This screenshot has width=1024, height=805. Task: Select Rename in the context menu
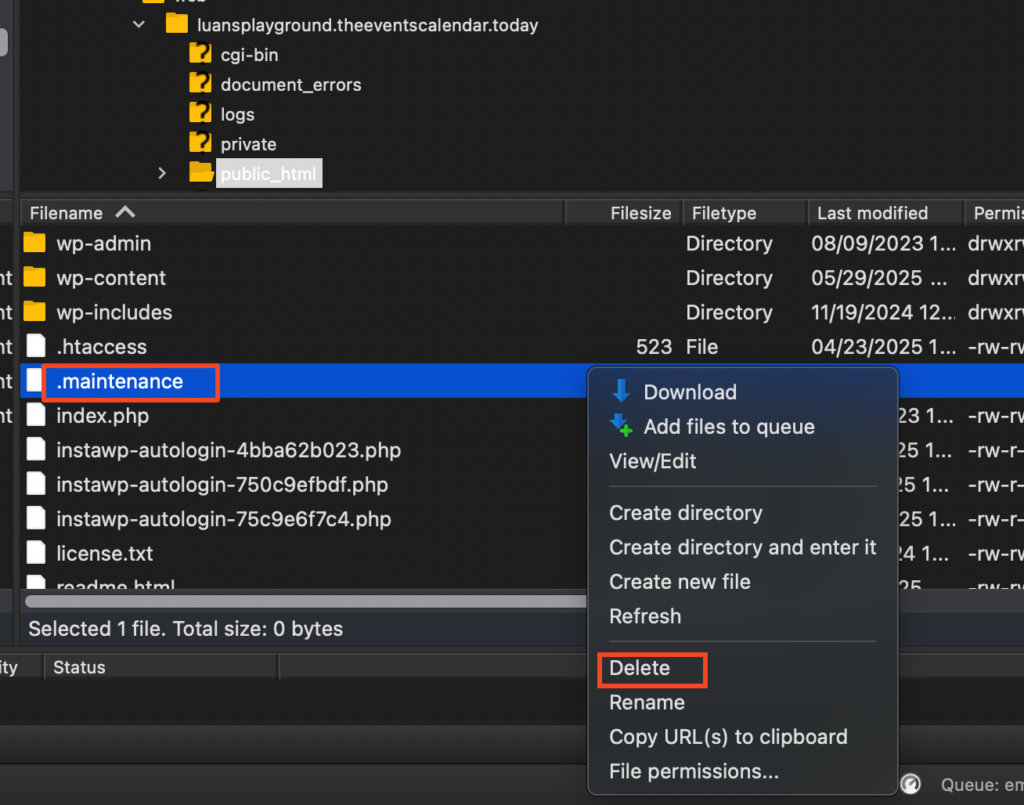(x=647, y=703)
